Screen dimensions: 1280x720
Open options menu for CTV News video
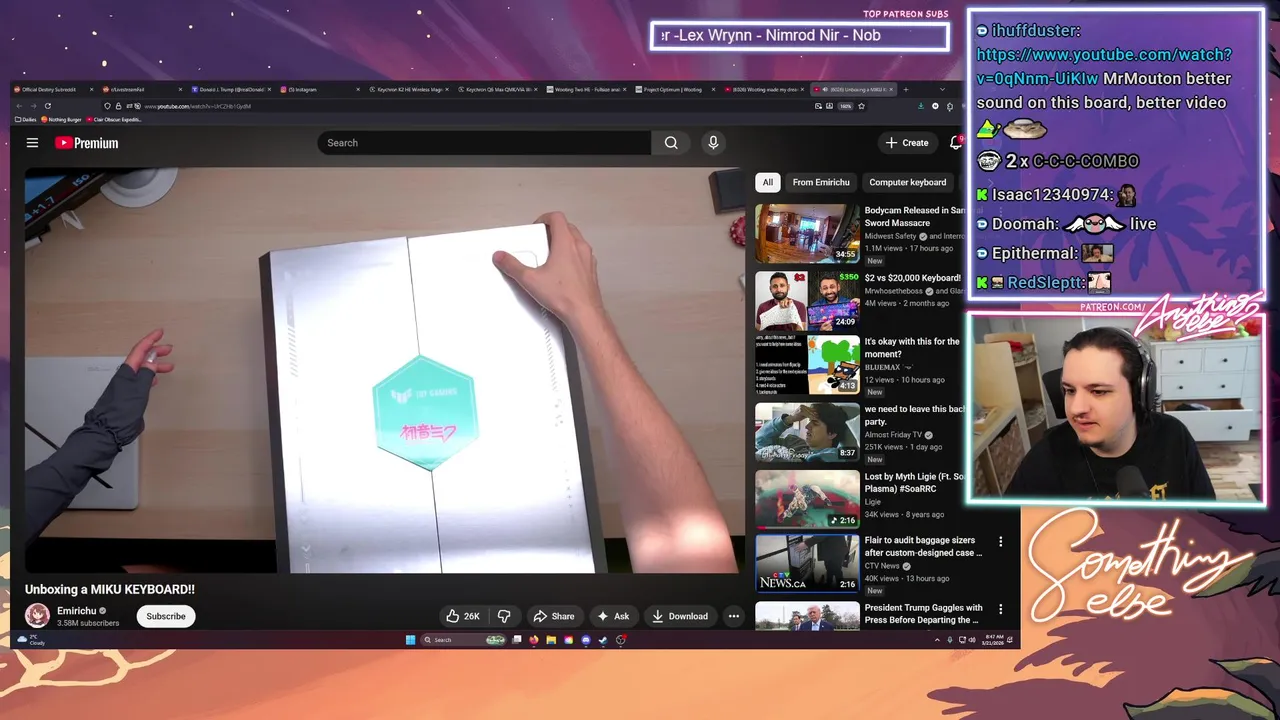coord(1000,541)
